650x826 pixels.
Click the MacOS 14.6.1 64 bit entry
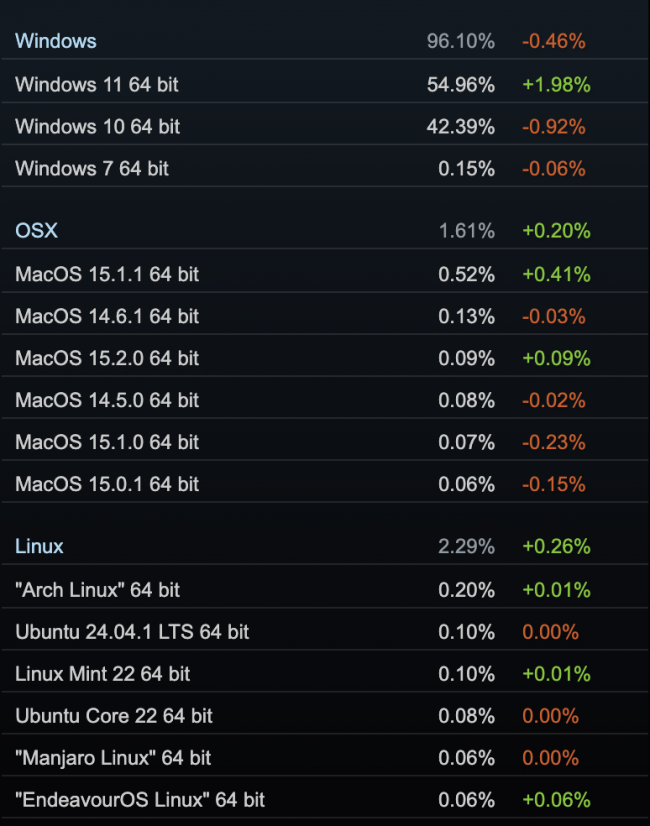tap(107, 316)
